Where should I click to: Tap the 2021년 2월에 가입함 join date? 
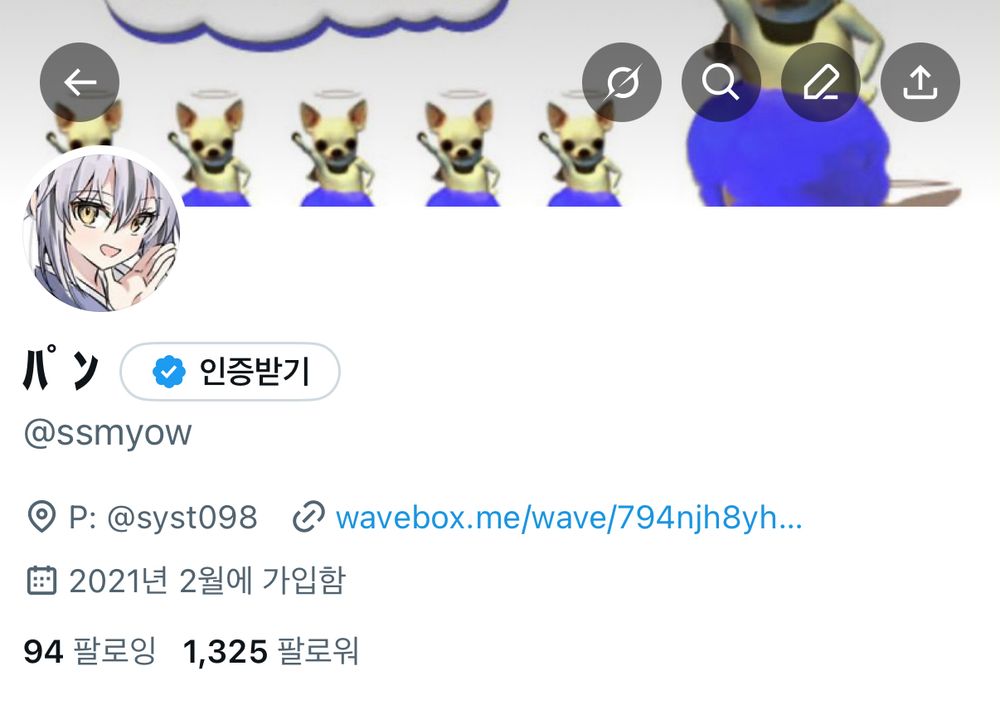tap(207, 580)
